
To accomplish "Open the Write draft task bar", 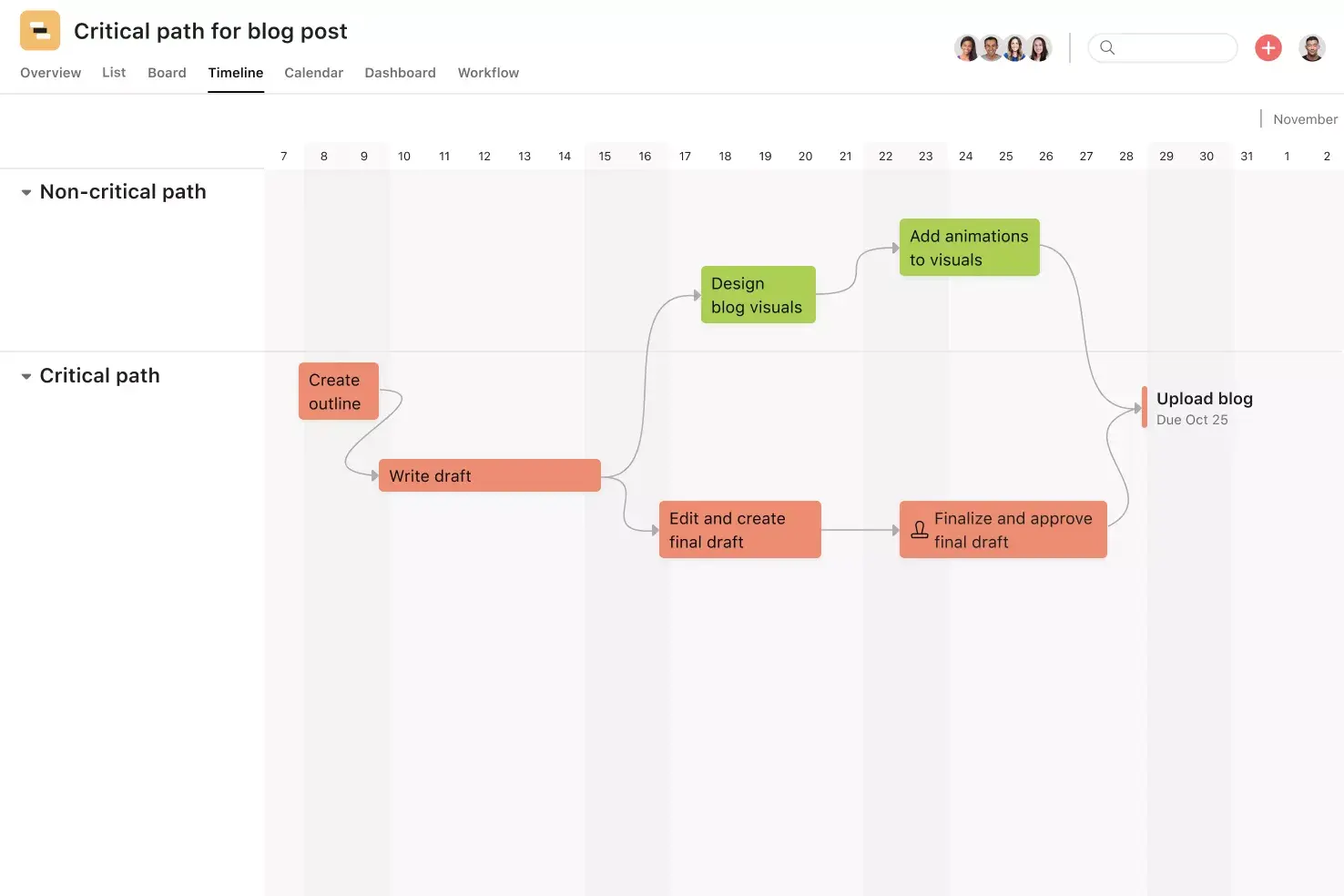I will click(x=489, y=475).
